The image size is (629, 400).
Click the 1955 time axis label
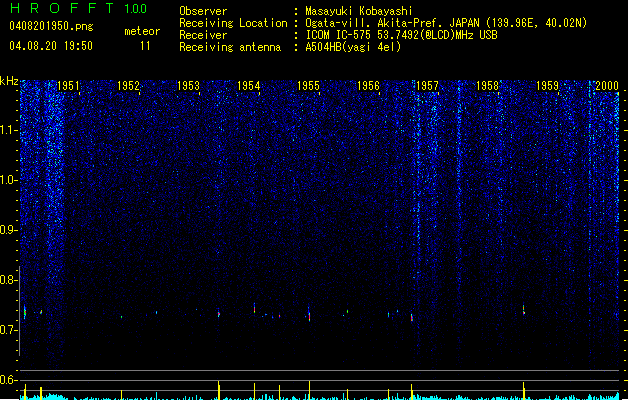click(x=308, y=86)
